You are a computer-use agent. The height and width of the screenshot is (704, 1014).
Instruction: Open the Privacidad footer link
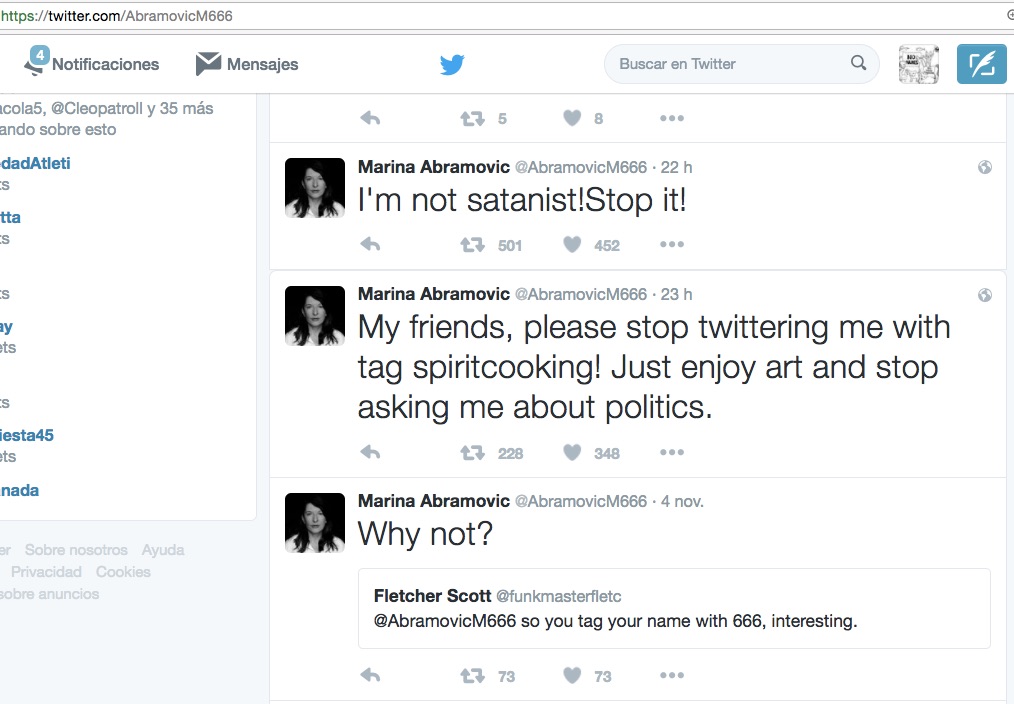[46, 572]
